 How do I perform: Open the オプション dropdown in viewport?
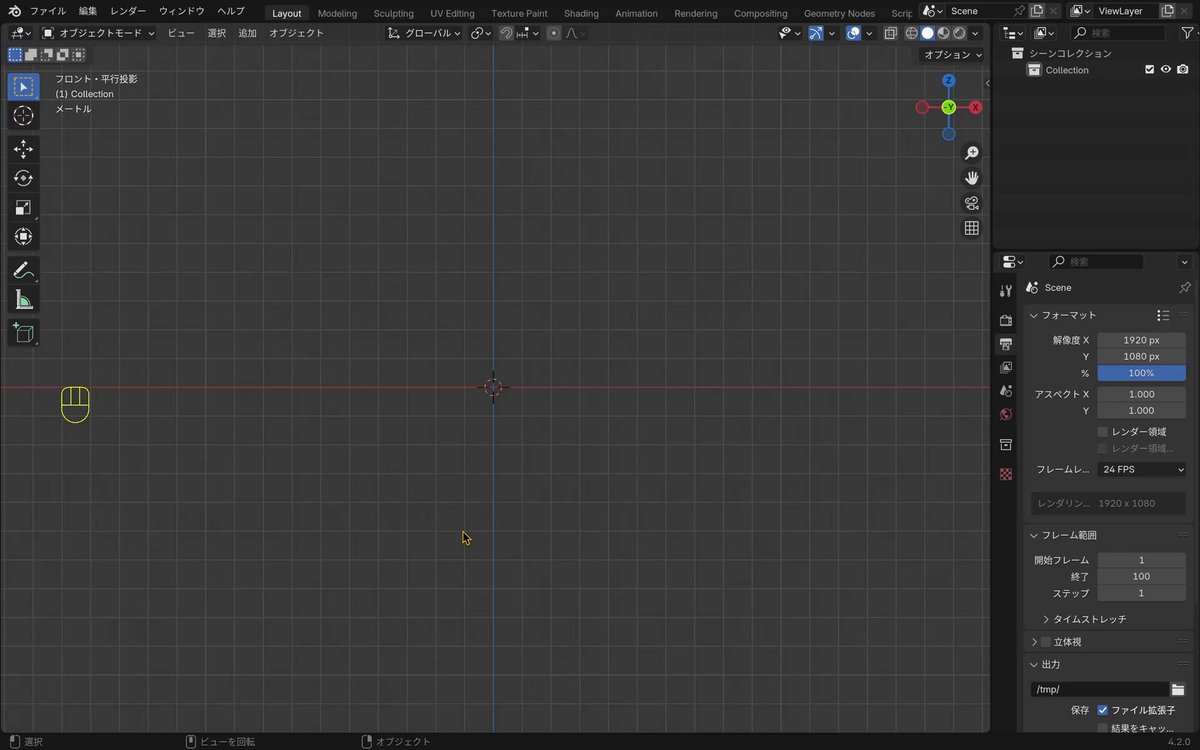pyautogui.click(x=952, y=55)
